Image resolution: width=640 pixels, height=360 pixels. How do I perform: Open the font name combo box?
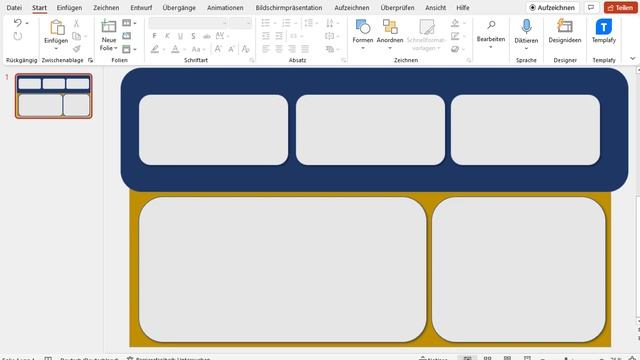(188, 23)
